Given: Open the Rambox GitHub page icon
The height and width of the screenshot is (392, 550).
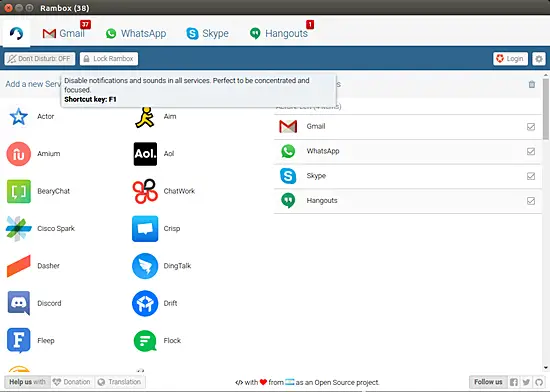Looking at the screenshot, I should 539,382.
